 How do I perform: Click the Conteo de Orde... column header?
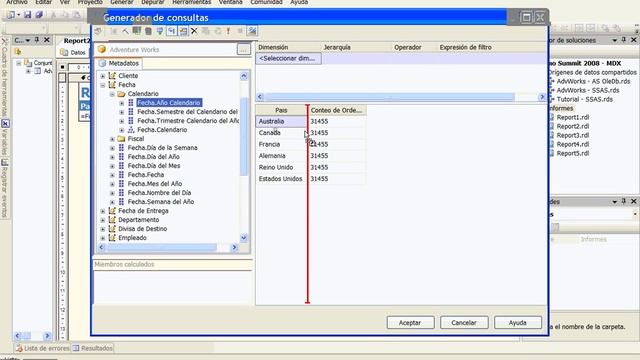click(x=336, y=110)
